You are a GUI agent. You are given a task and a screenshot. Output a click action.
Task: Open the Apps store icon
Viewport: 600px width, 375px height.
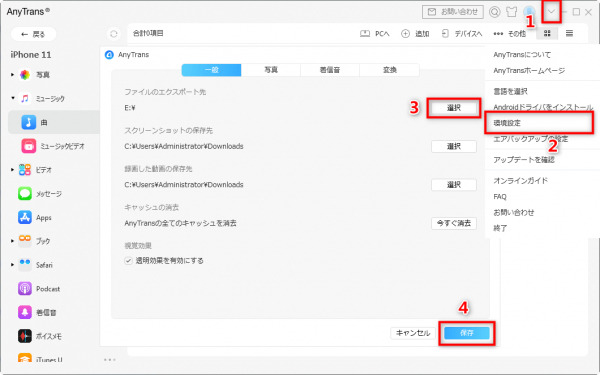coord(25,217)
